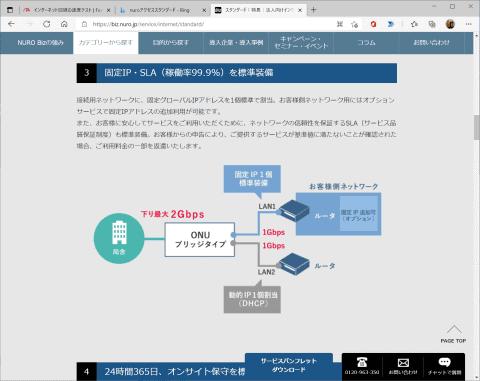Click the 局舎 building circle in diagram
Image resolution: width=480 pixels, height=381 pixels.
pyautogui.click(x=119, y=238)
